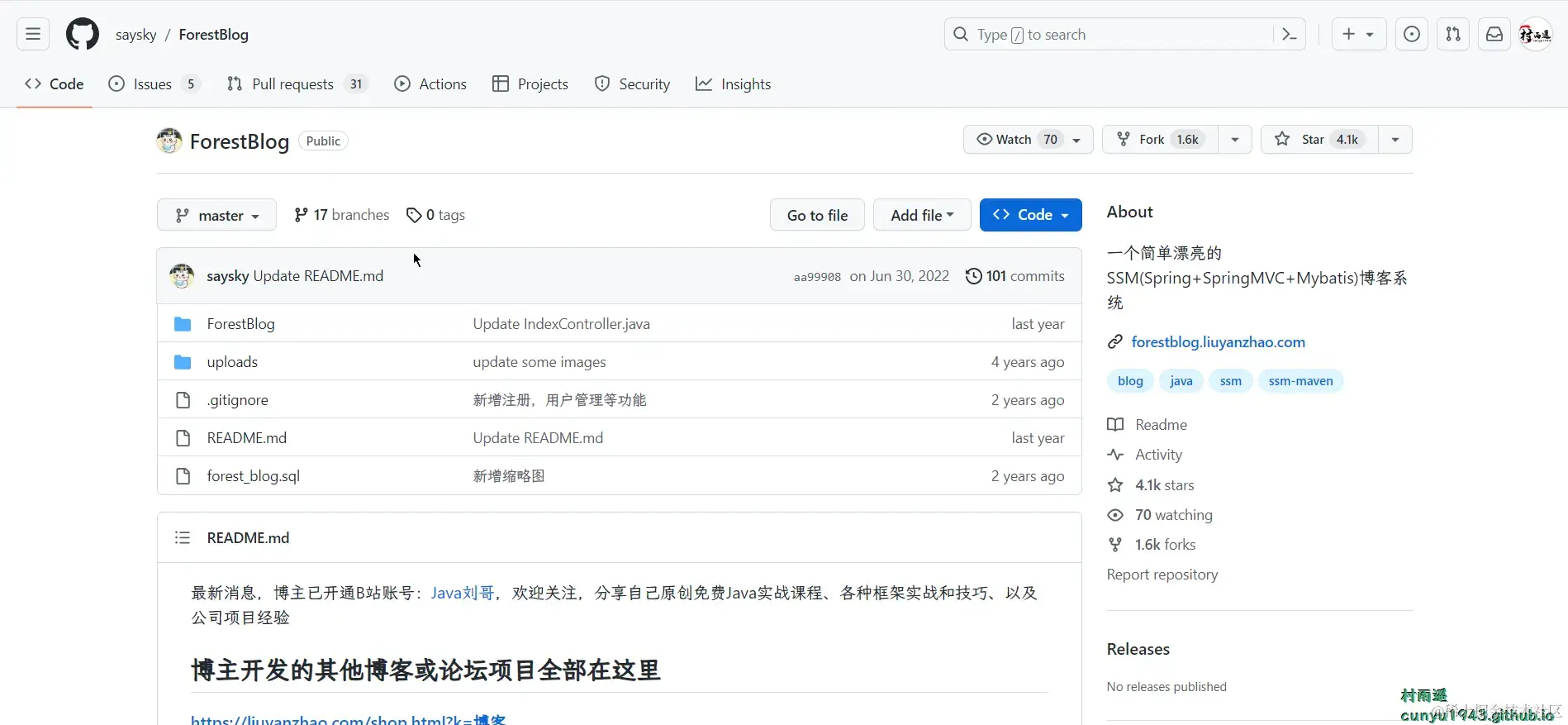Open the notifications inbox icon

coord(1494,34)
